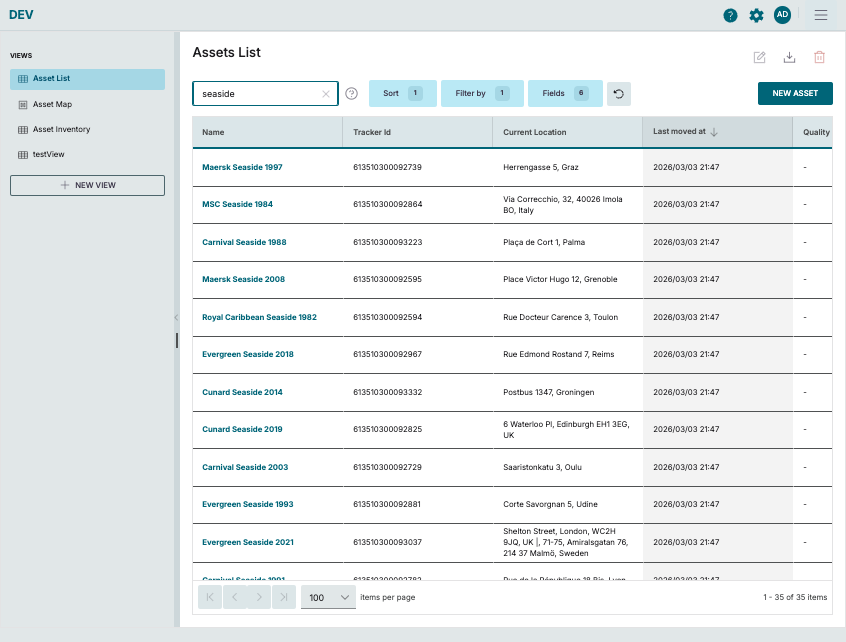Open the hamburger menu icon
This screenshot has height=642, width=846.
tap(821, 15)
